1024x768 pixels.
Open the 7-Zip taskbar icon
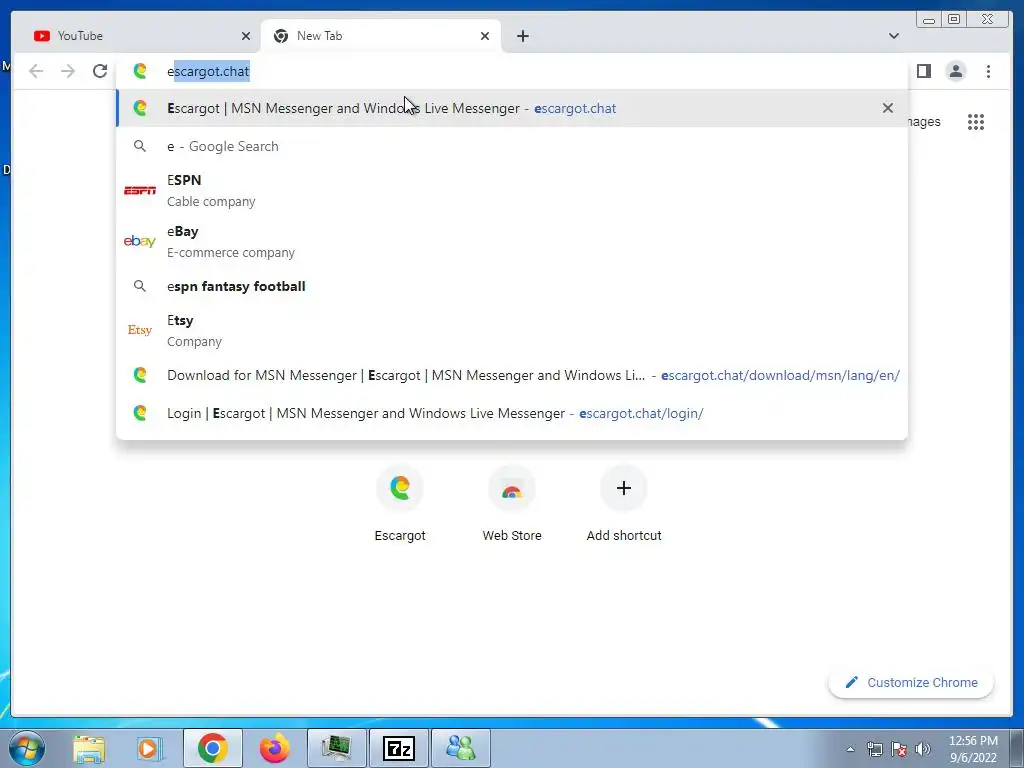[x=398, y=748]
